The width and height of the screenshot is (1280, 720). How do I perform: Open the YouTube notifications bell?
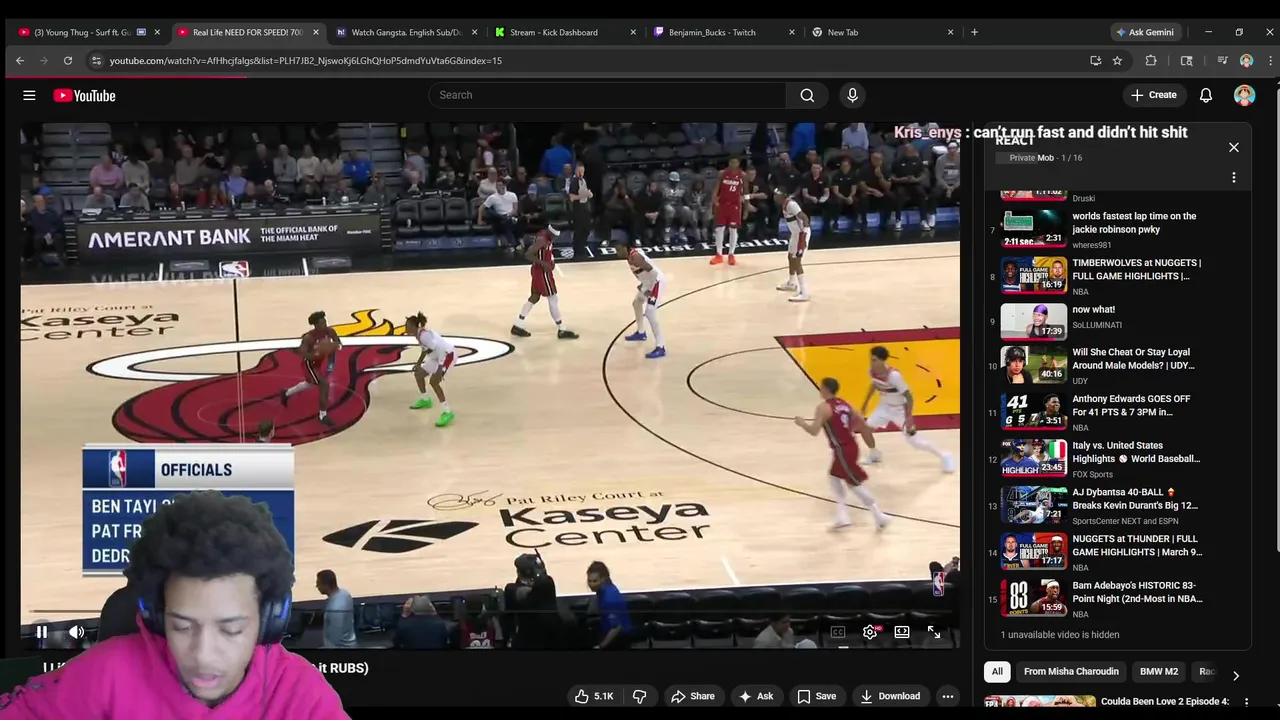click(x=1206, y=95)
